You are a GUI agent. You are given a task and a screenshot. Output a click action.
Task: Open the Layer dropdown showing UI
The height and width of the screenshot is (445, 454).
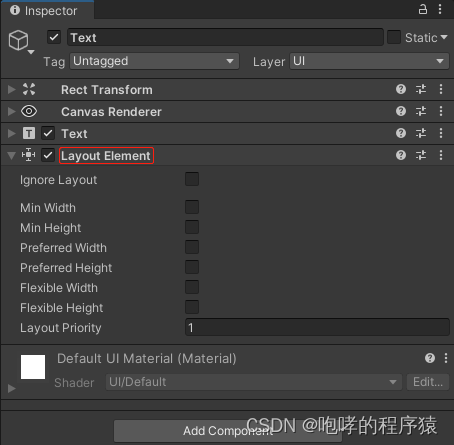369,61
